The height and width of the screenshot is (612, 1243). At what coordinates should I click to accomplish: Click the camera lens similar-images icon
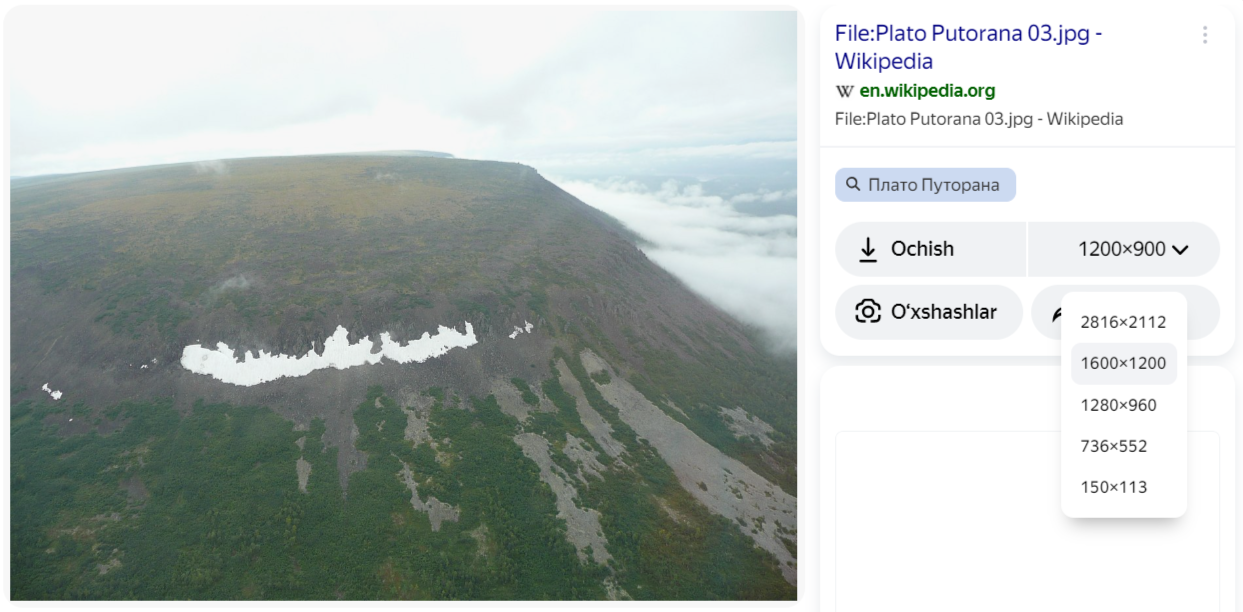pyautogui.click(x=868, y=312)
